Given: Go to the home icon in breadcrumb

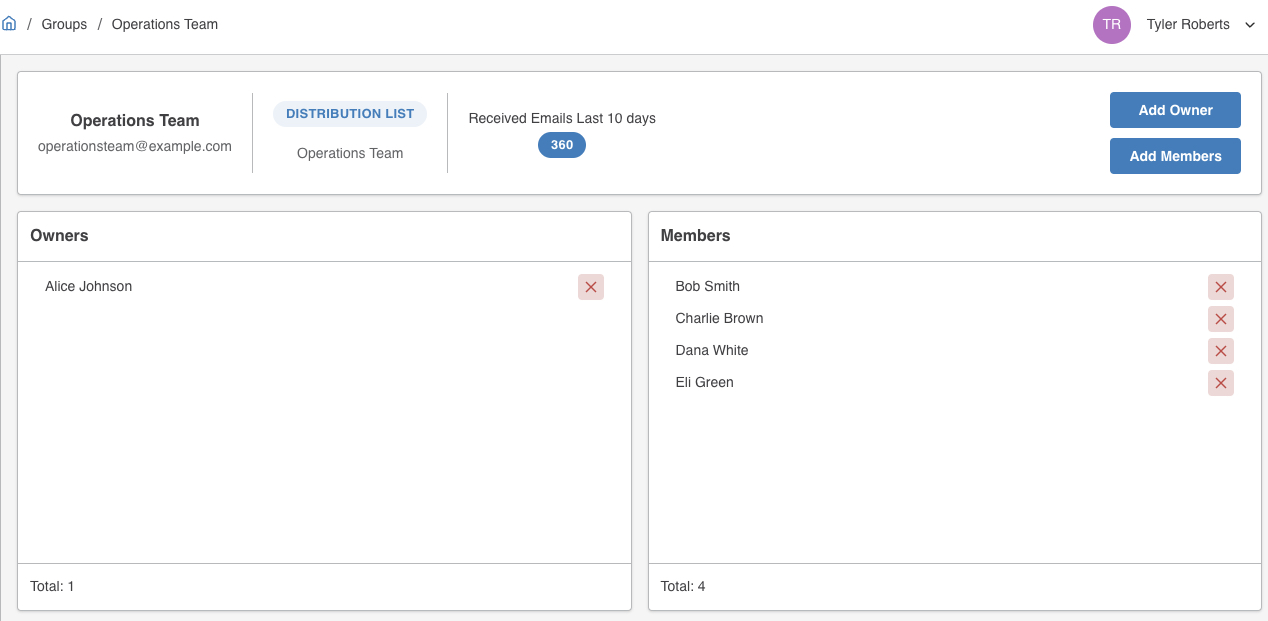Looking at the screenshot, I should (9, 24).
